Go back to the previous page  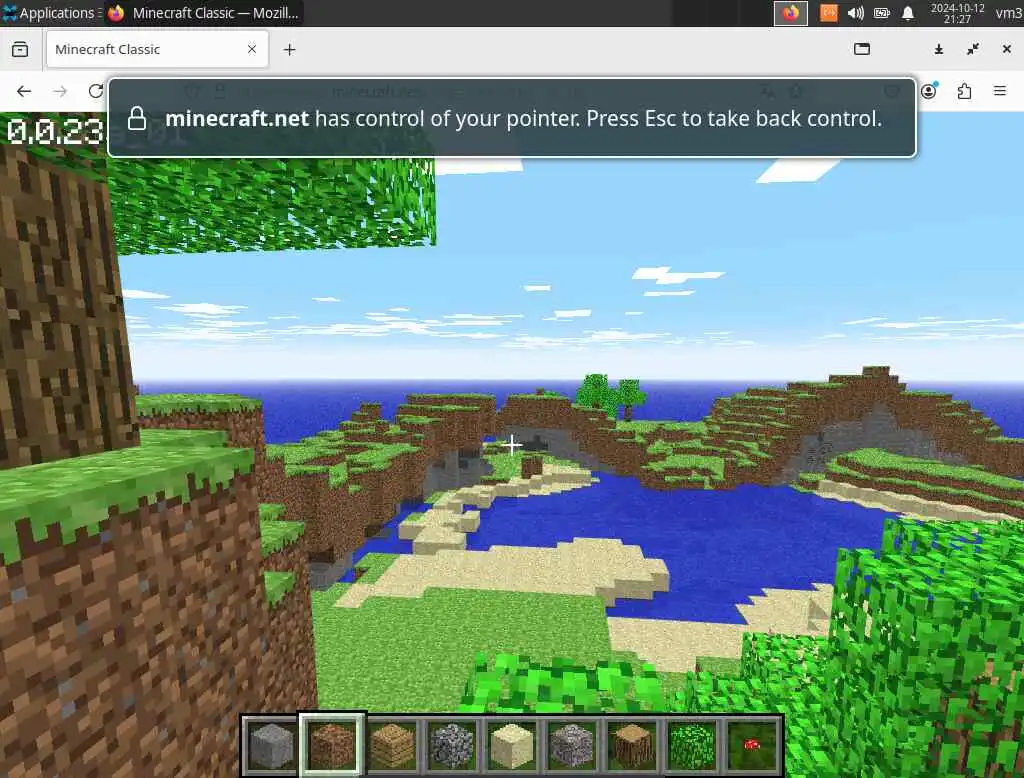point(24,91)
